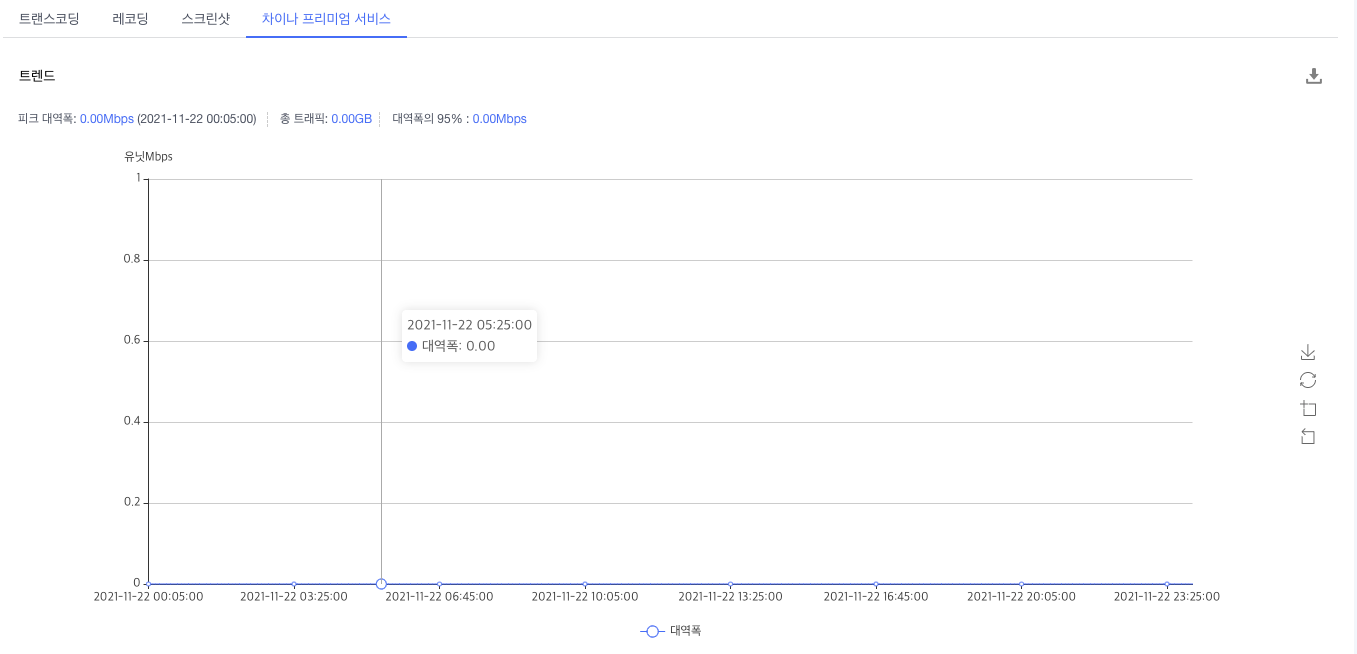Viewport: 1357px width, 654px height.
Task: Click the 차이나 프리미엄 서비스 tab
Action: click(x=326, y=19)
